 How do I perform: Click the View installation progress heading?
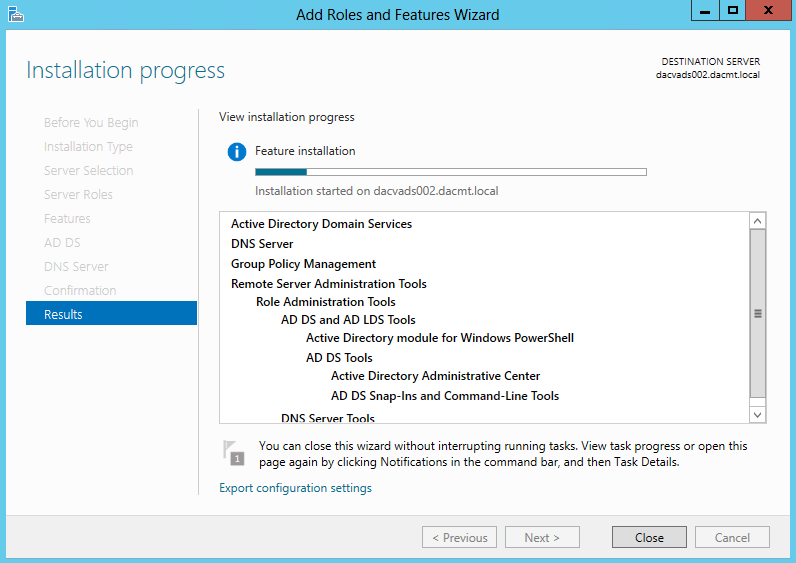coord(287,117)
